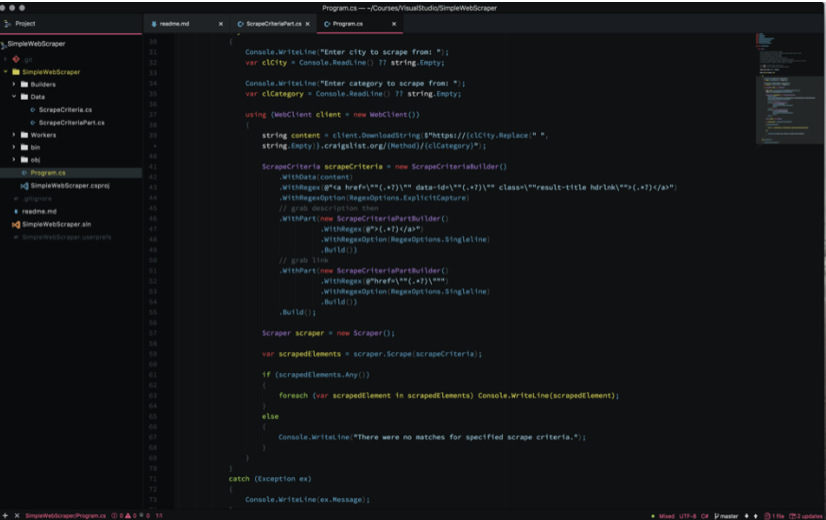Click the obj folder icon

(x=24, y=160)
